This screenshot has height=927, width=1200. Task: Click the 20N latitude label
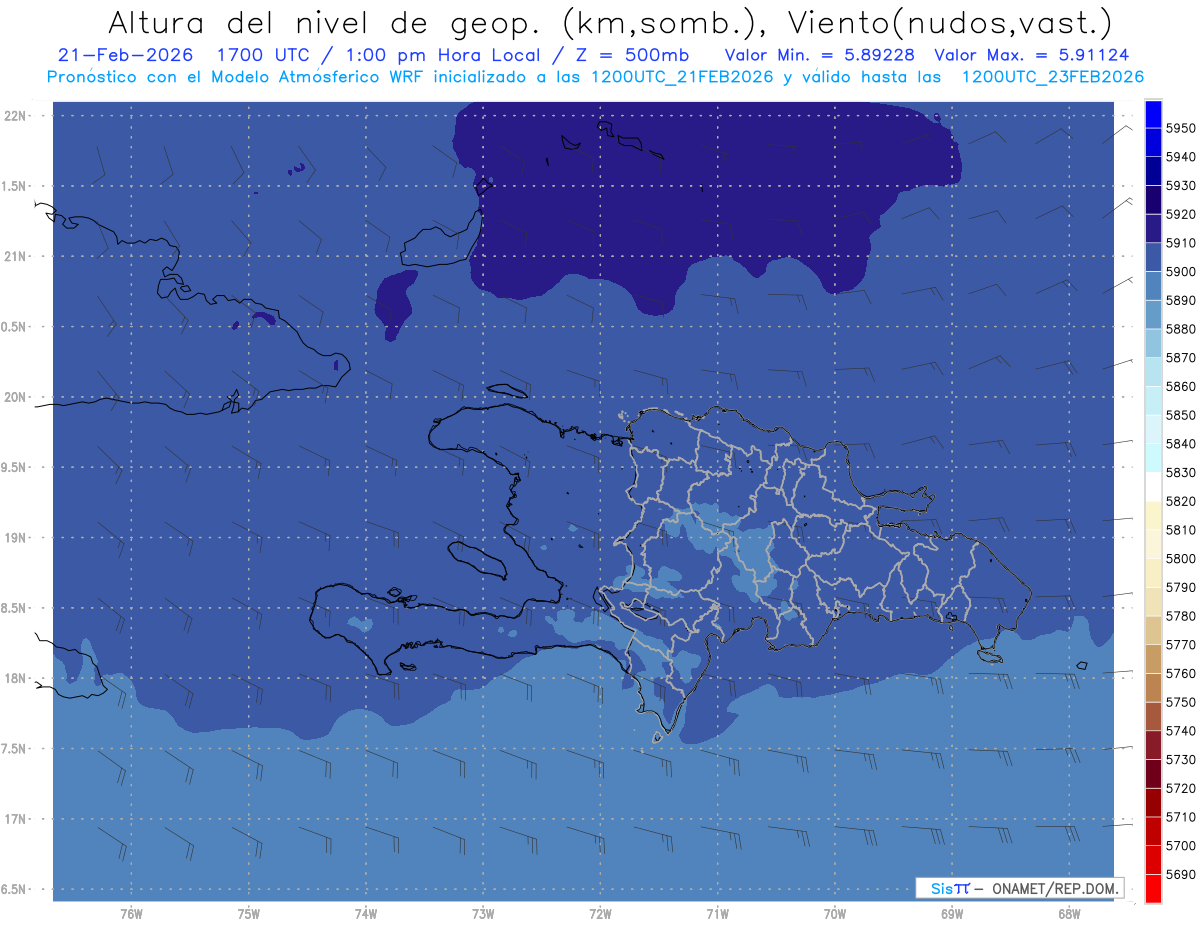pyautogui.click(x=17, y=397)
